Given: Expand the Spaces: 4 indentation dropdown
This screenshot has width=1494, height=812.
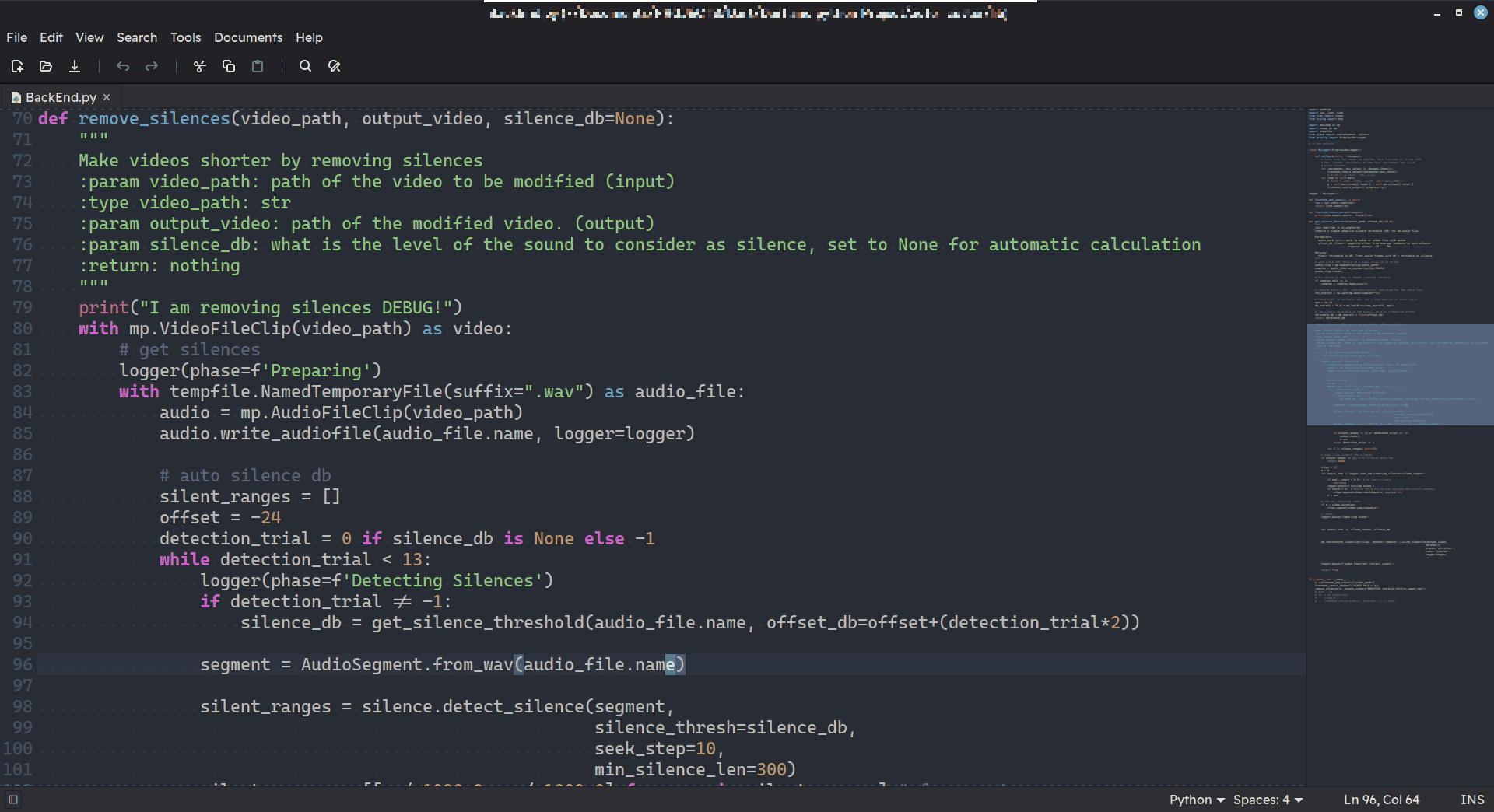Looking at the screenshot, I should point(1268,800).
